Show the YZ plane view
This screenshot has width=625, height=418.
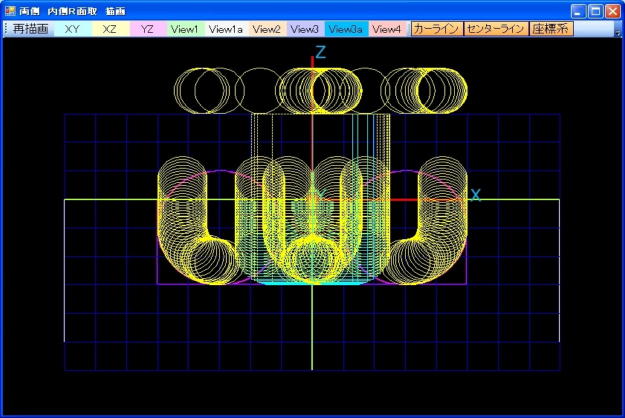[148, 30]
